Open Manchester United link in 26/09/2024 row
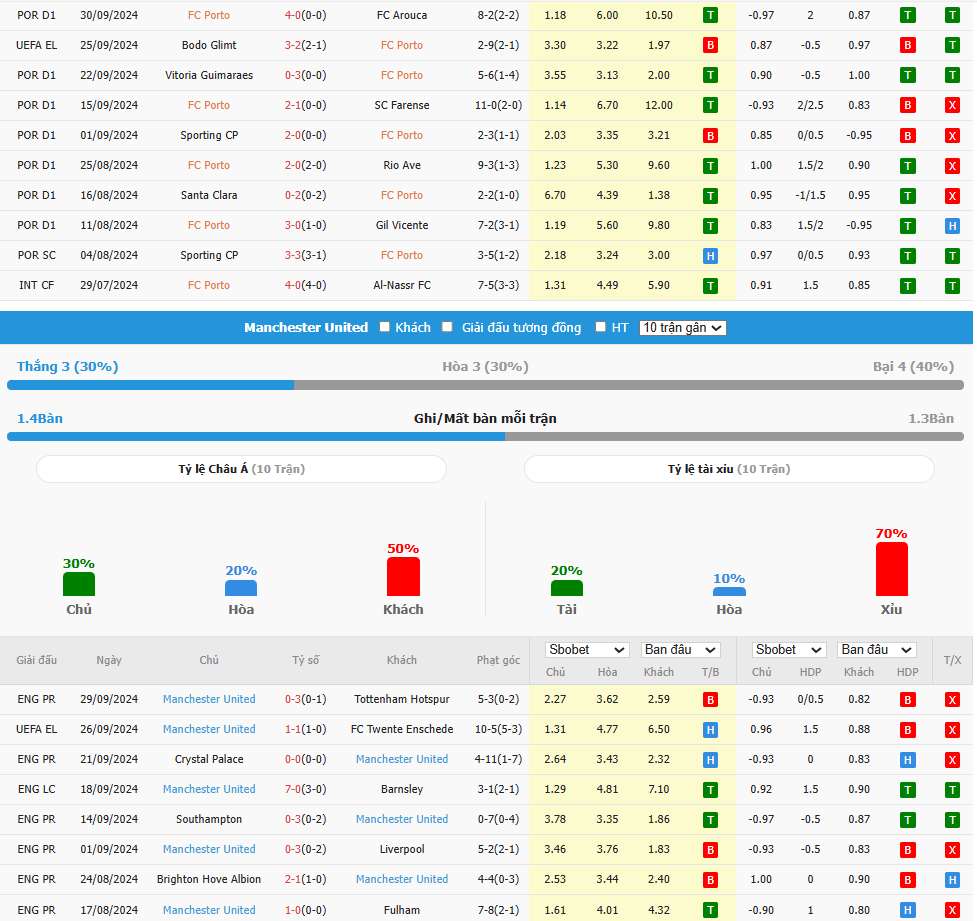 [x=209, y=729]
